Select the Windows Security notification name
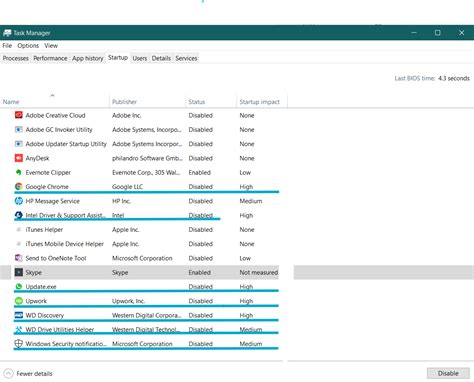Screen dimensions: 474x382 tap(66, 344)
